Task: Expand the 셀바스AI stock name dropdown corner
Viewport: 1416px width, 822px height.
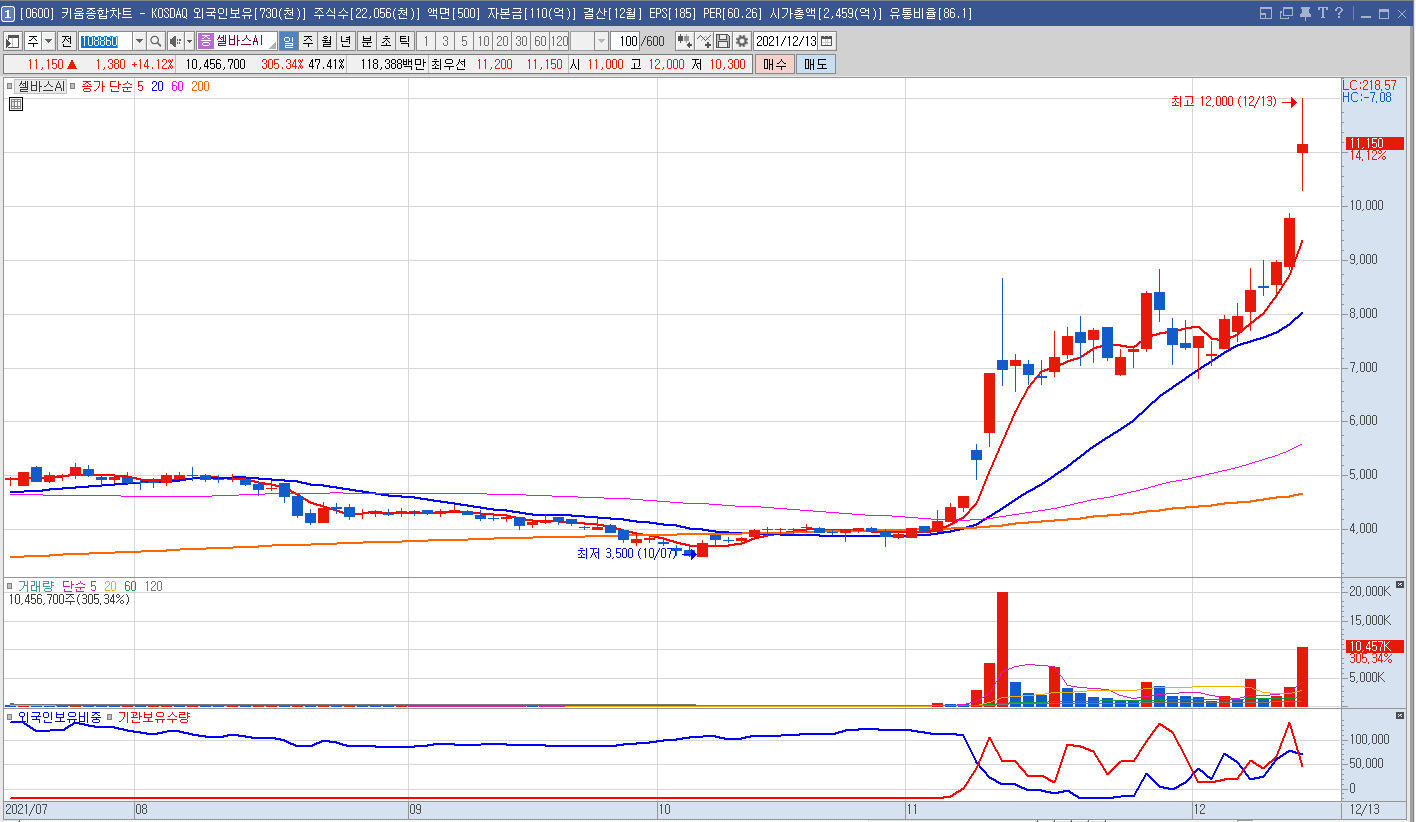Action: [x=272, y=46]
